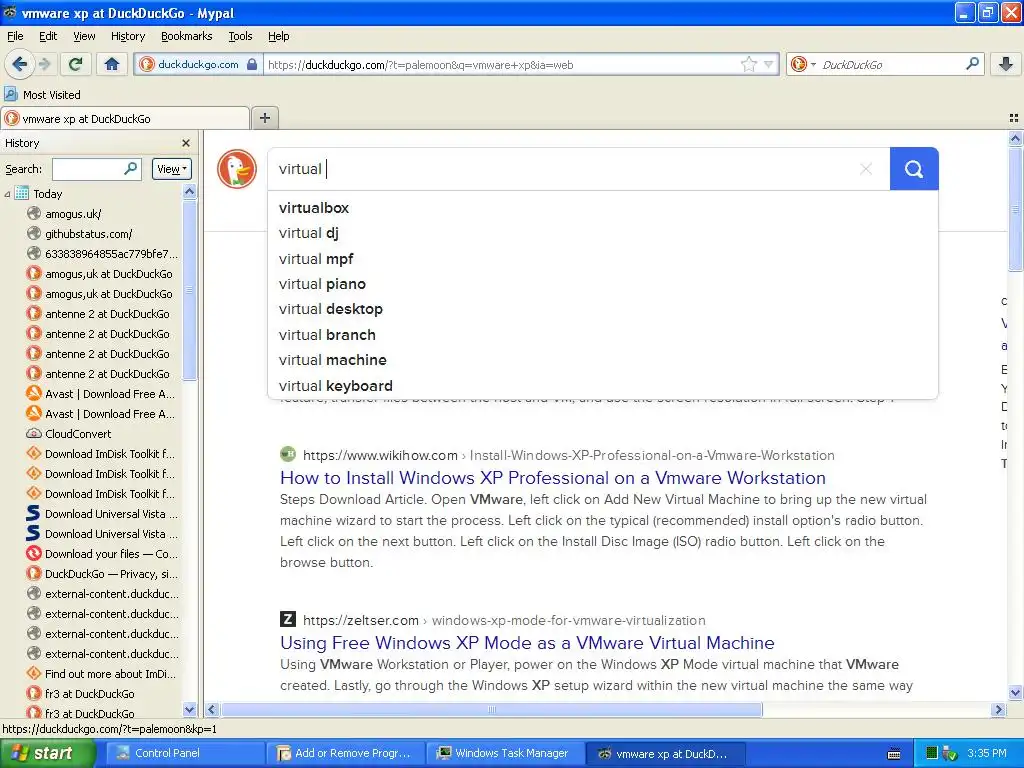This screenshot has height=768, width=1024.
Task: Choose the 'virtual piano' suggestion
Action: pyautogui.click(x=603, y=284)
